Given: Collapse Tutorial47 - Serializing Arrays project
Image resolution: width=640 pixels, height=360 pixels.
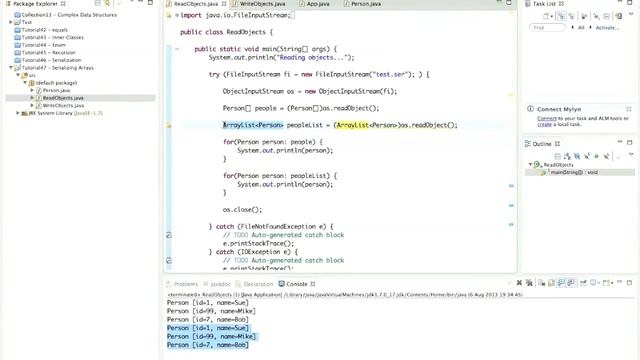Looking at the screenshot, I should pos(11,68).
